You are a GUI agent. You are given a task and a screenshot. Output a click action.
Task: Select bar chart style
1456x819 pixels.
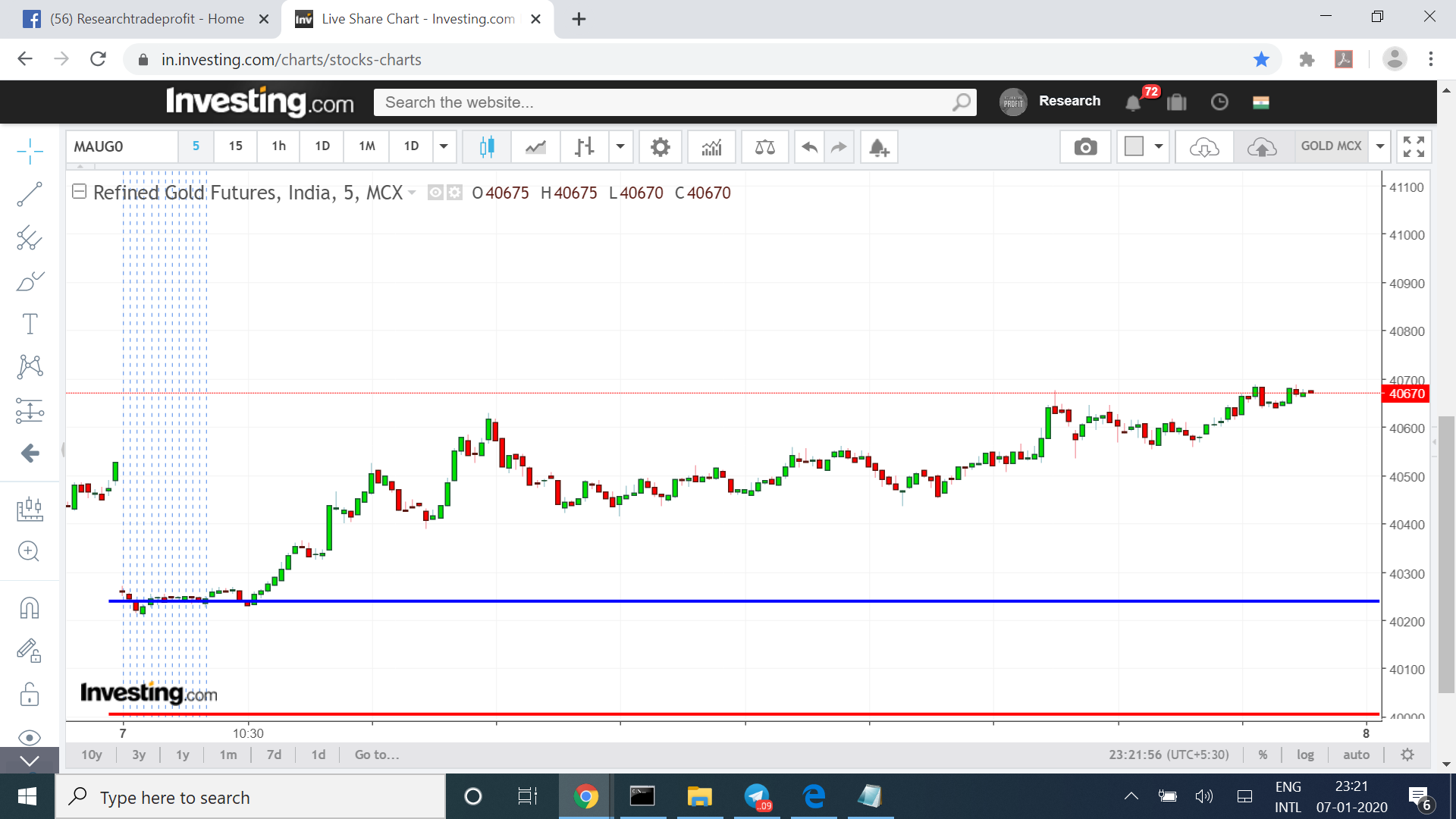584,146
